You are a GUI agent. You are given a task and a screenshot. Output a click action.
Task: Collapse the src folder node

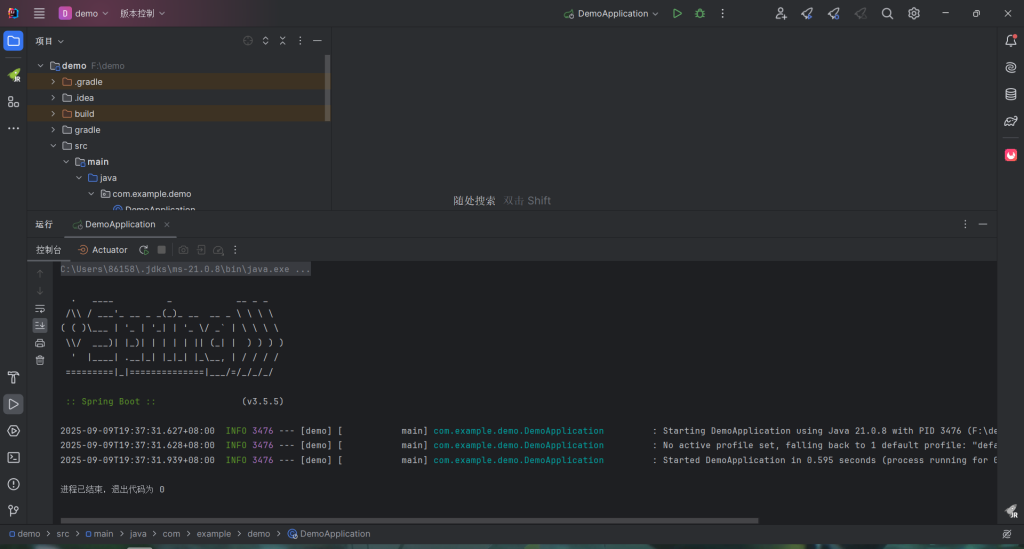pyautogui.click(x=53, y=146)
